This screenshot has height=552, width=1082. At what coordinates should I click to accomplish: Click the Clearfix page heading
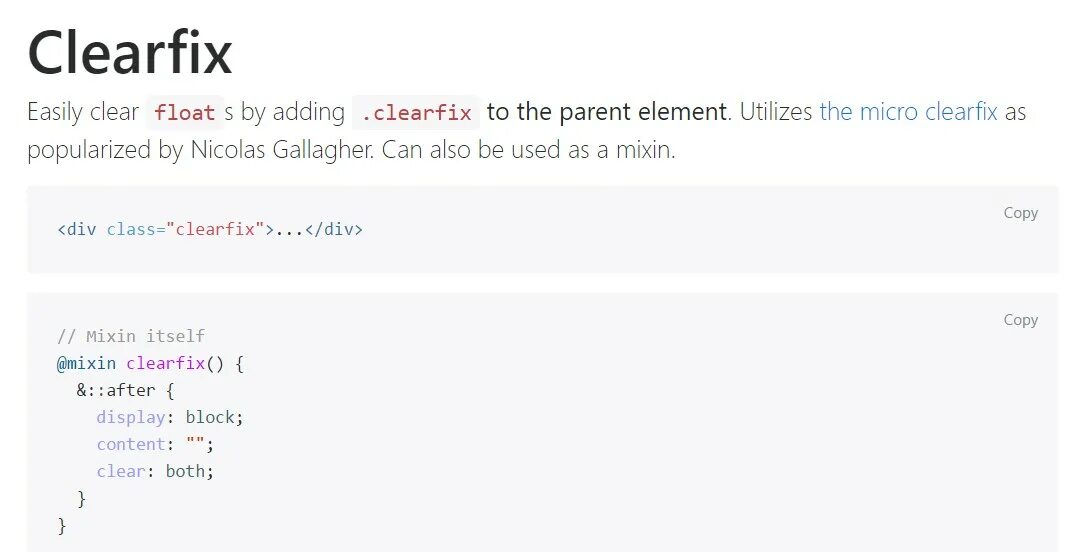pyautogui.click(x=130, y=52)
